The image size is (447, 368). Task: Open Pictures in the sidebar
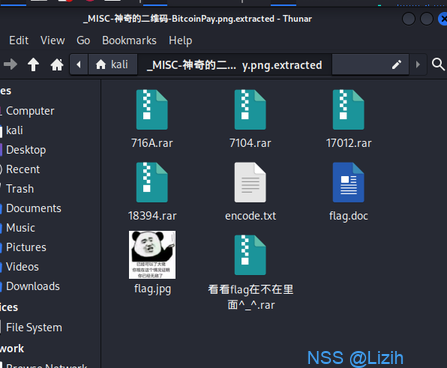pyautogui.click(x=26, y=247)
